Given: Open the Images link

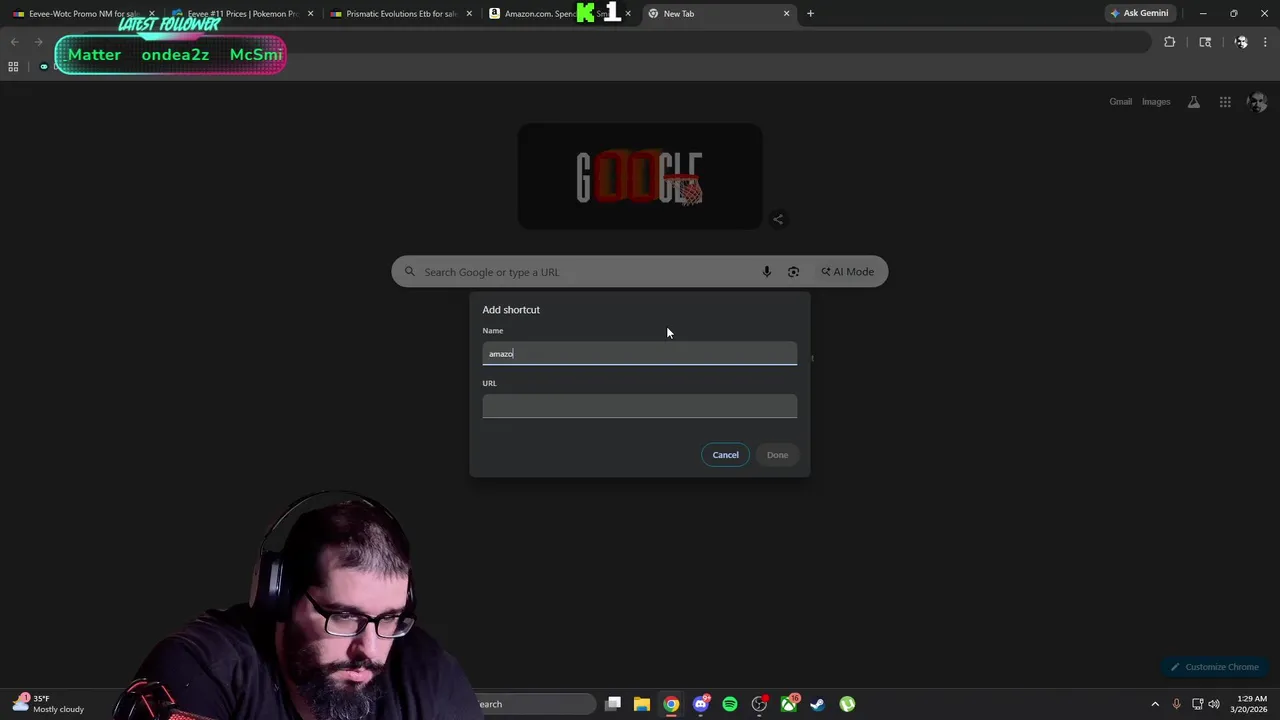Looking at the screenshot, I should [x=1156, y=102].
